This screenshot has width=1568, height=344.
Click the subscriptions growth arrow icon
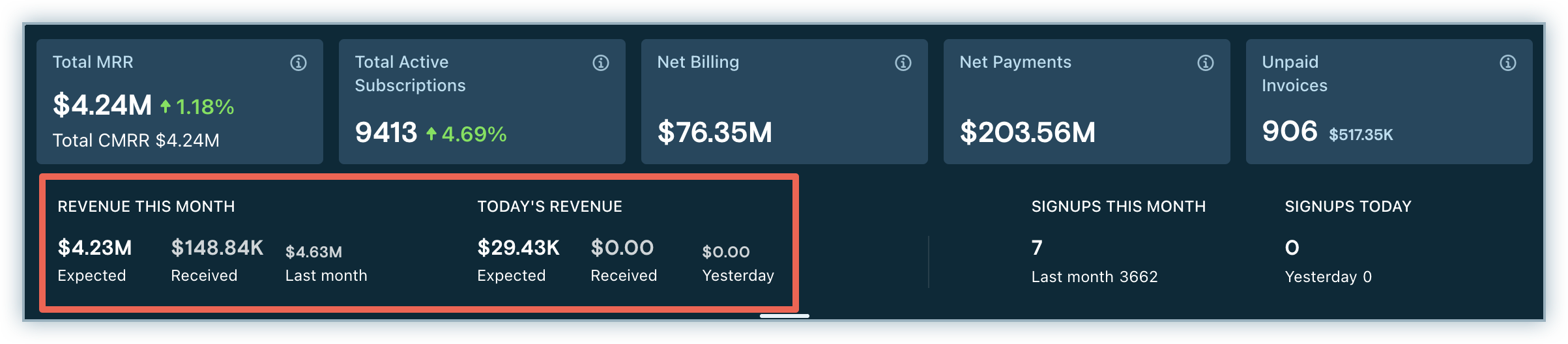click(x=431, y=134)
